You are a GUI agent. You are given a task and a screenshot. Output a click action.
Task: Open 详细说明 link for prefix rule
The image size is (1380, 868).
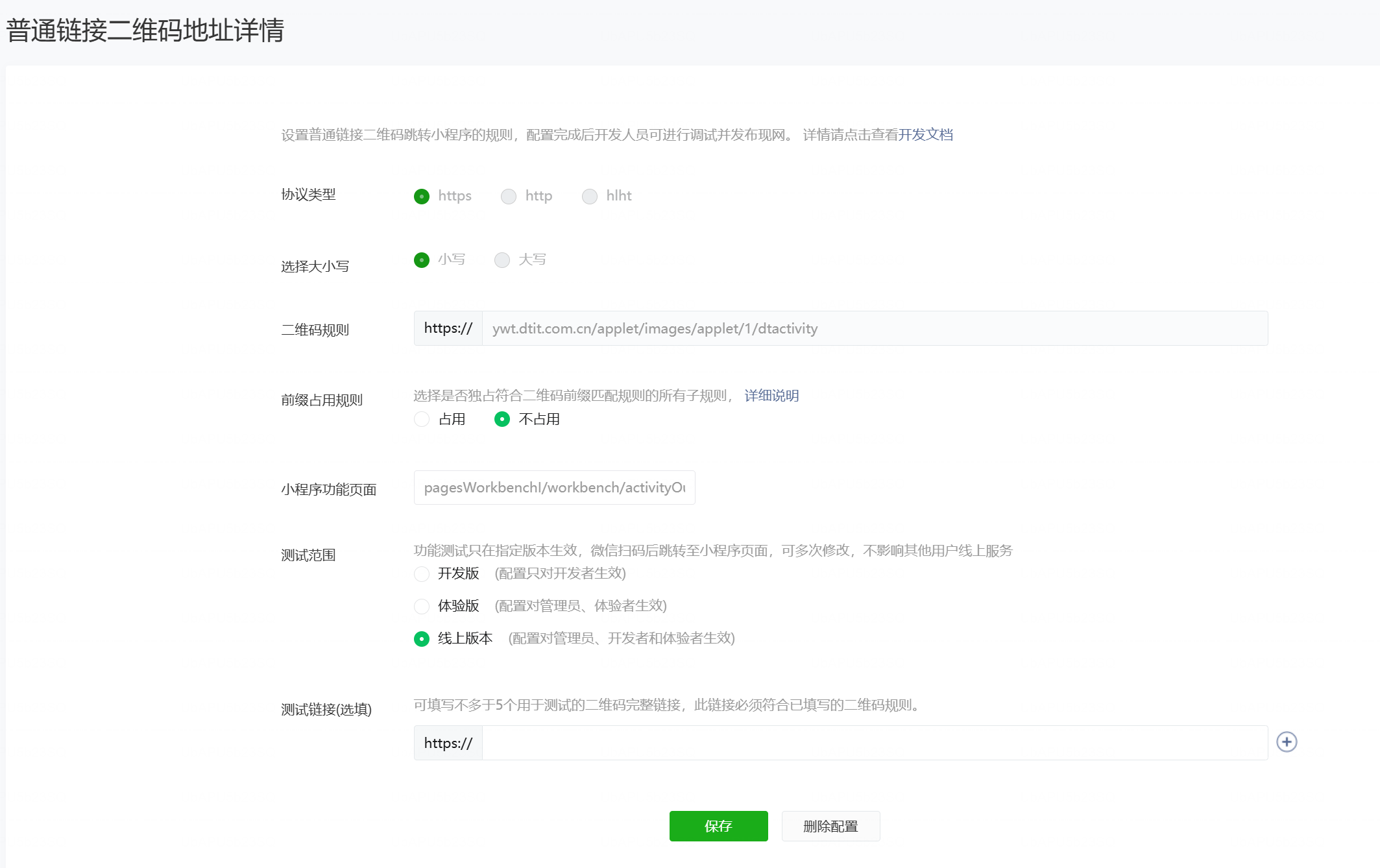(771, 395)
